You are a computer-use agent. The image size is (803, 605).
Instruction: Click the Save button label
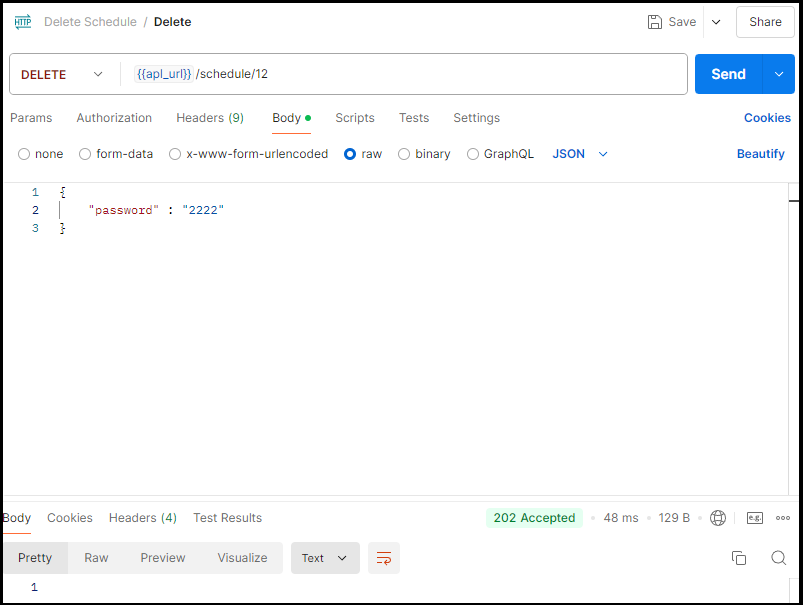coord(682,22)
